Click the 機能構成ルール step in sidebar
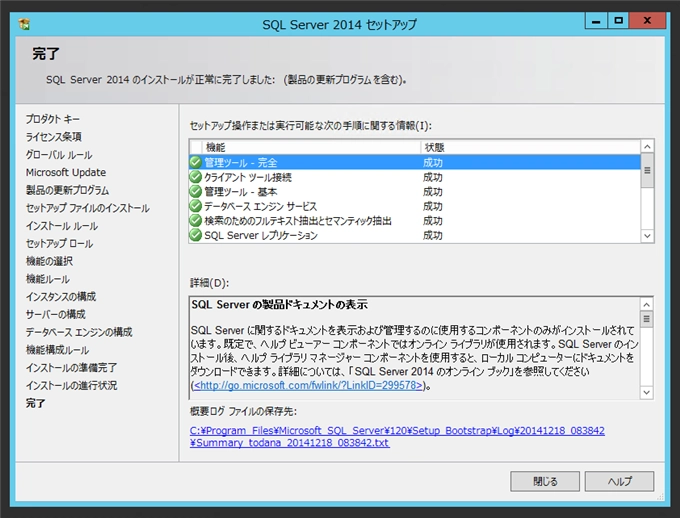The image size is (680, 518). click(57, 350)
